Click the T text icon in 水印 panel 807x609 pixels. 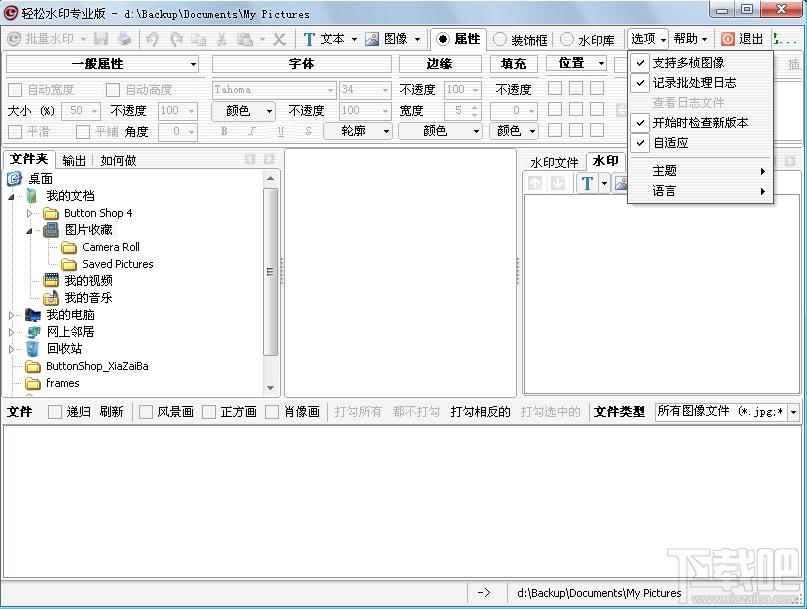[x=587, y=183]
